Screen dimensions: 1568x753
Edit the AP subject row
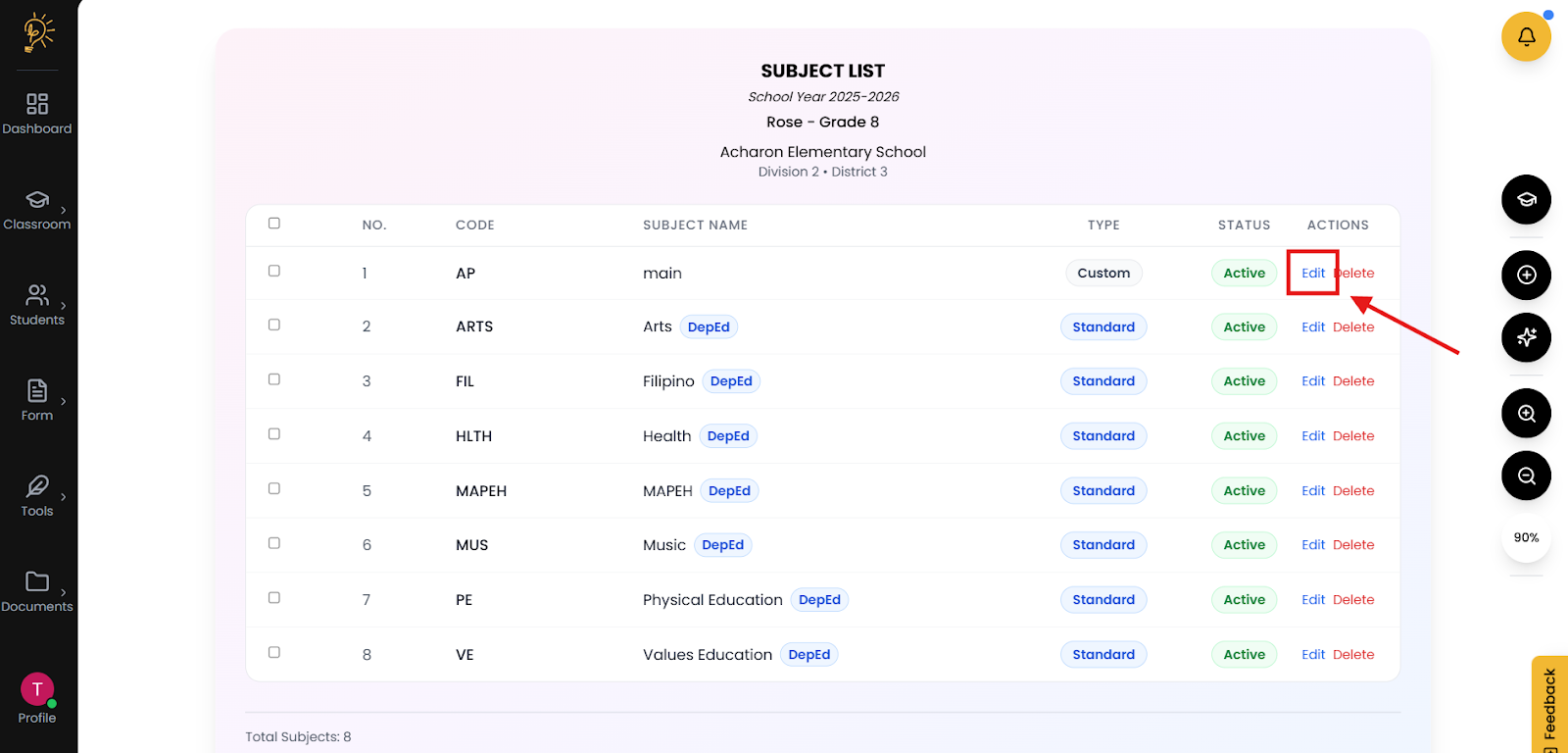click(1313, 274)
